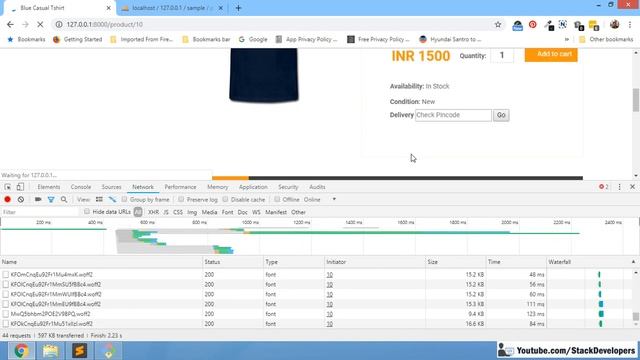The width and height of the screenshot is (640, 360).
Task: Tick the Offline checkbox
Action: (277, 199)
